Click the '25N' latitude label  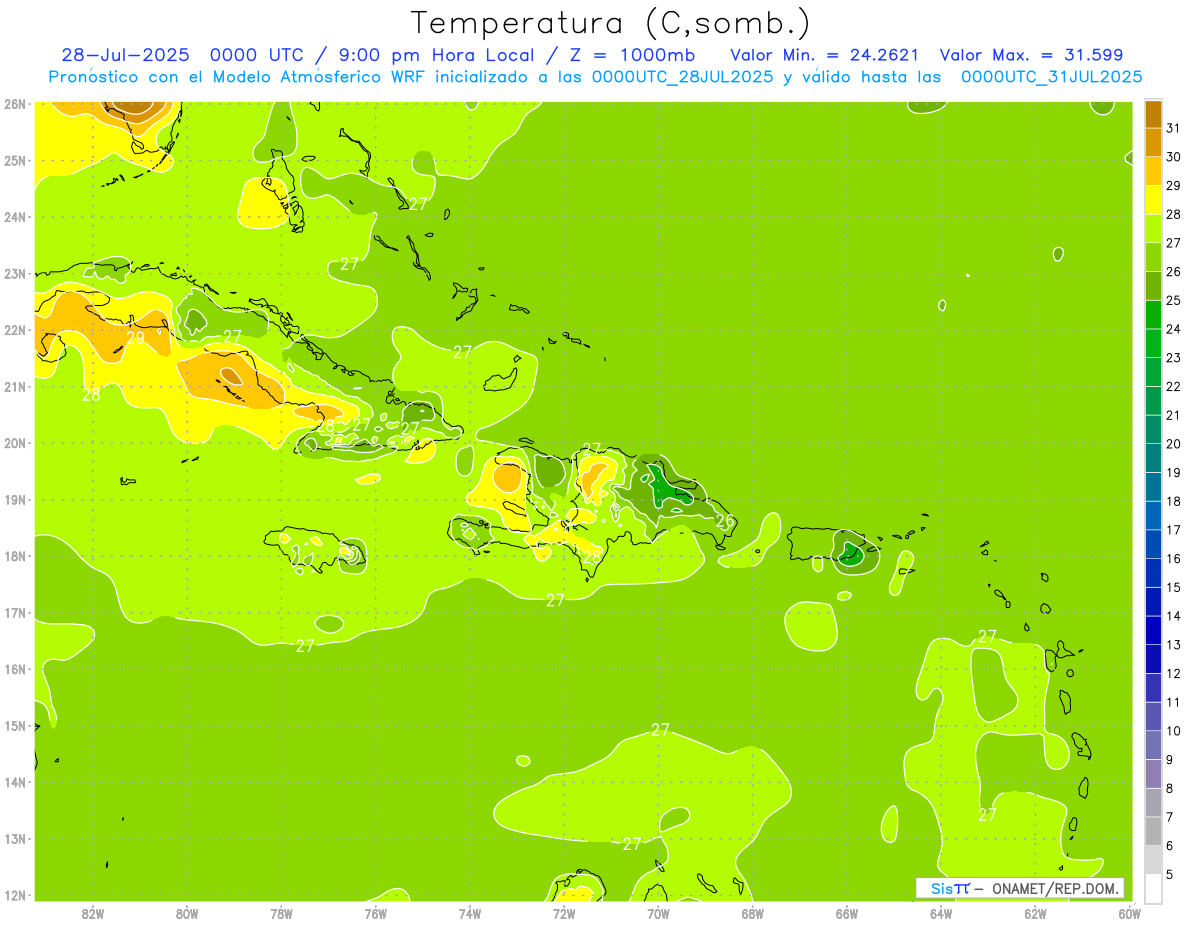tap(15, 160)
